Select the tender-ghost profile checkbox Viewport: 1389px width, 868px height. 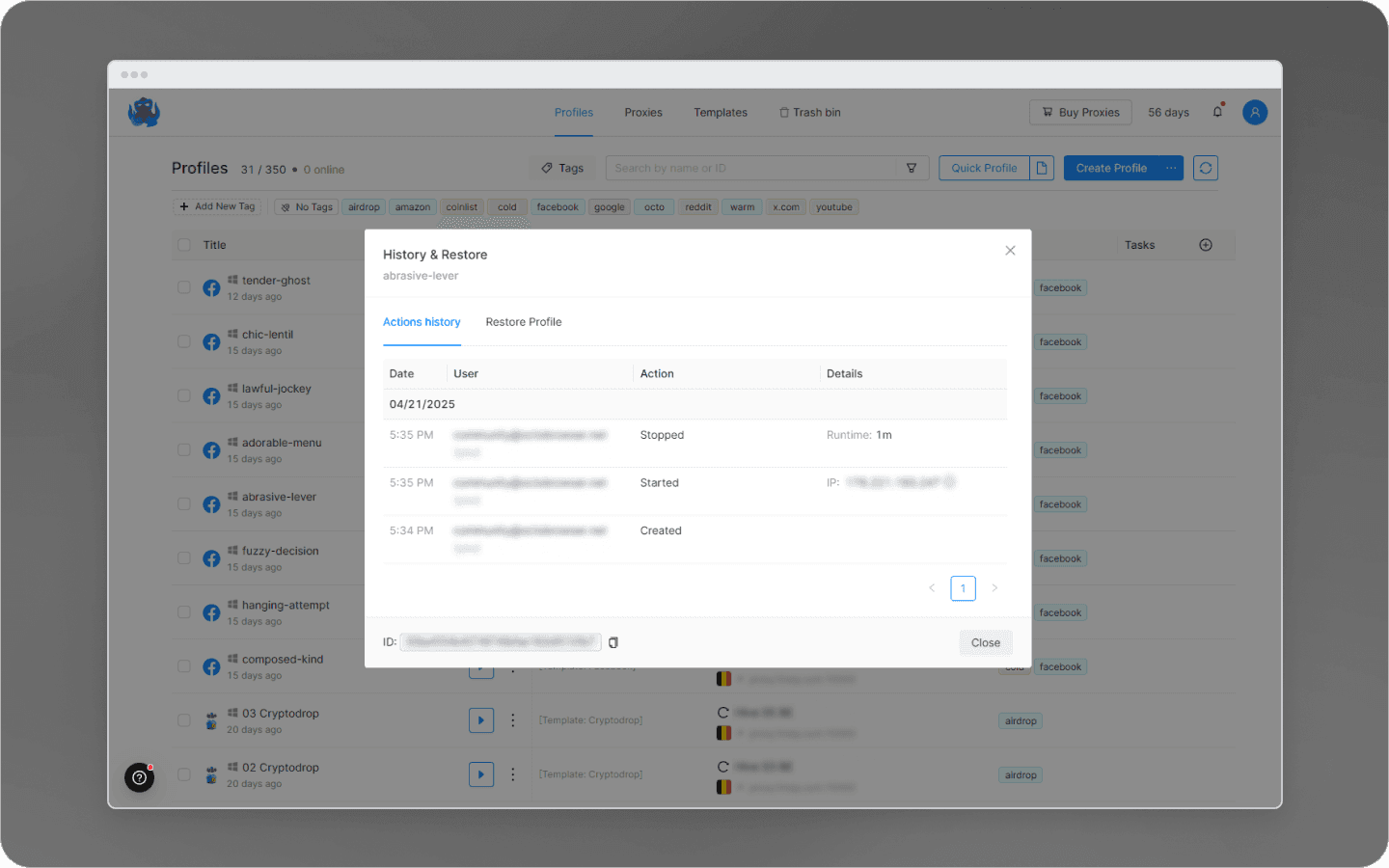point(184,287)
